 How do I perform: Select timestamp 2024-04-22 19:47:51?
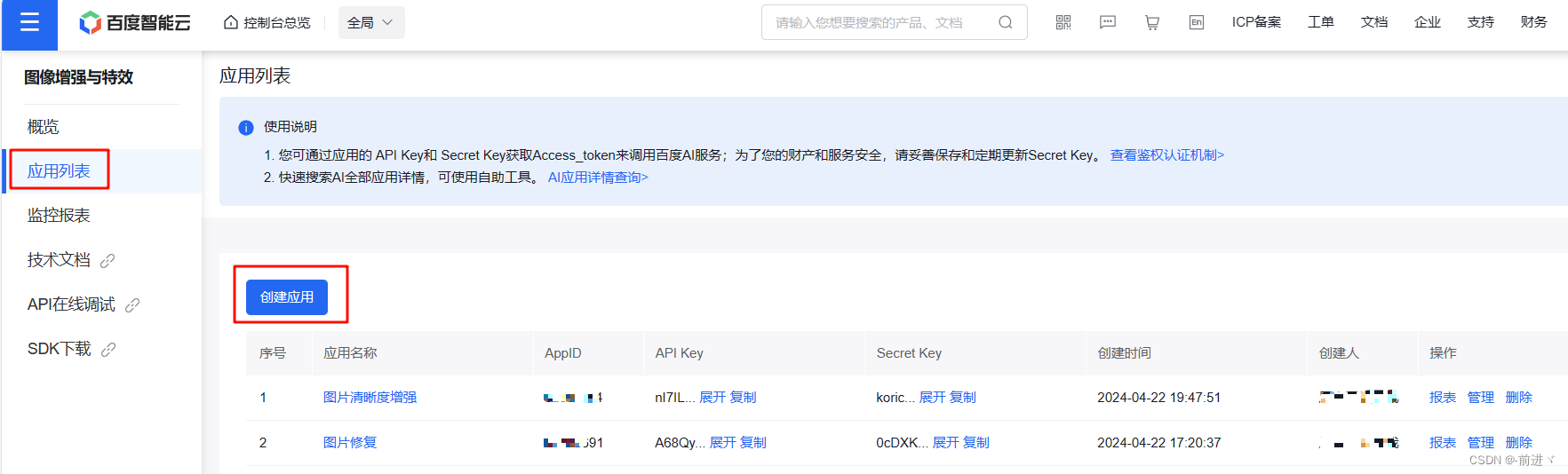coord(1158,398)
